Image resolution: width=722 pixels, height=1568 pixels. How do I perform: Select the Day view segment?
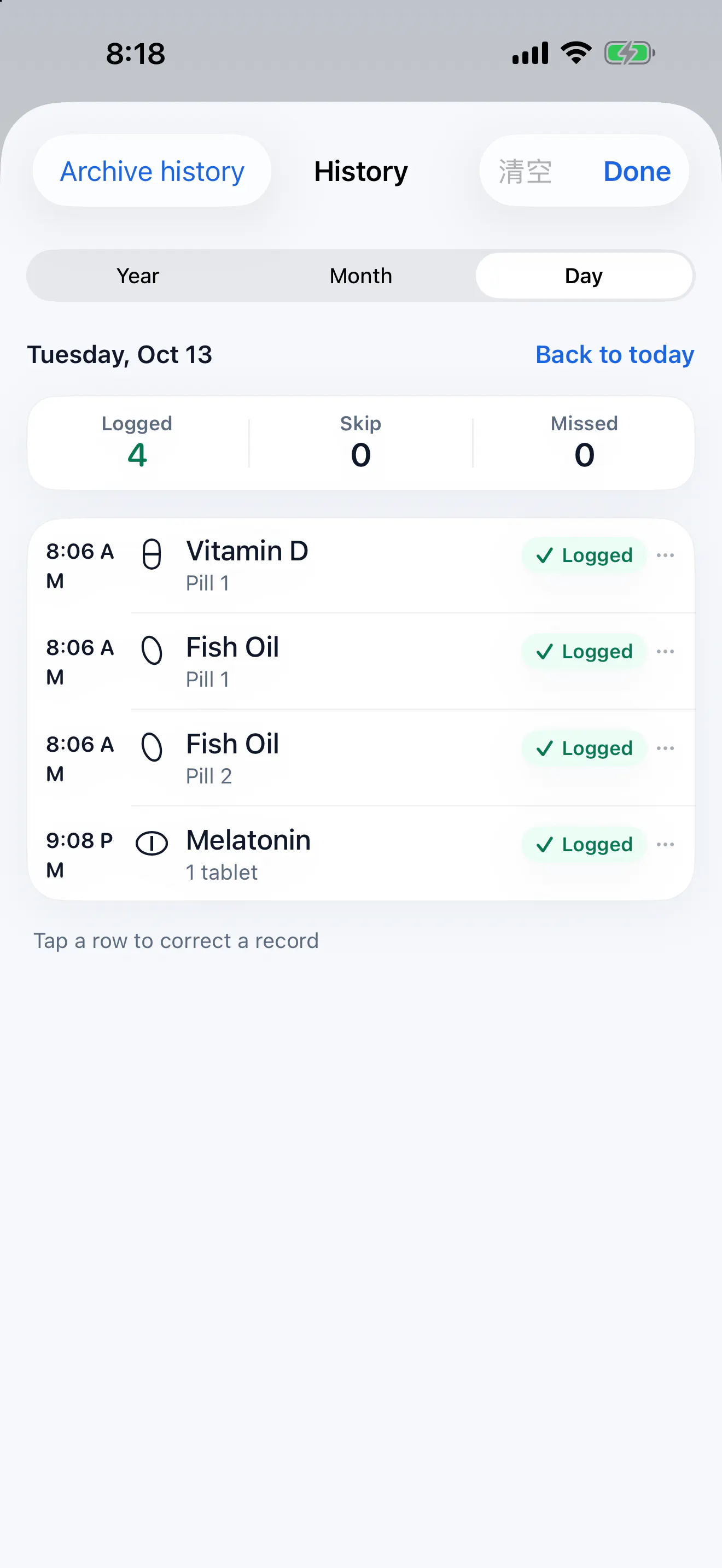click(584, 276)
